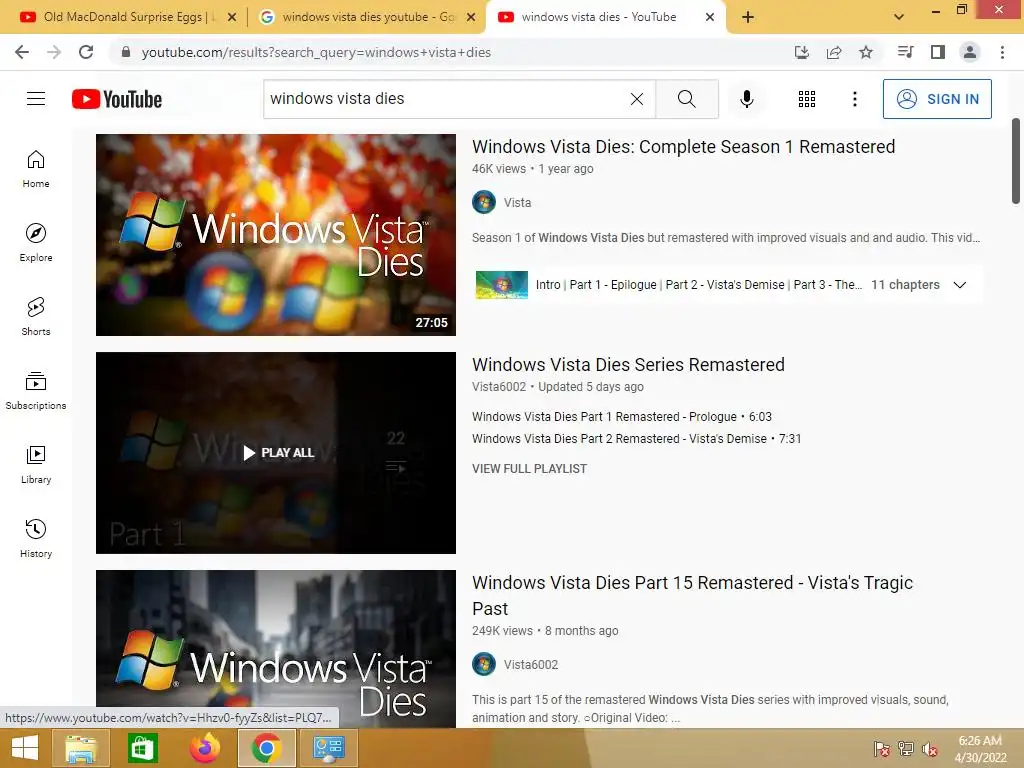Play Part 2 Remastered - Vista's Demise entry
This screenshot has height=768, width=1024.
pos(636,439)
